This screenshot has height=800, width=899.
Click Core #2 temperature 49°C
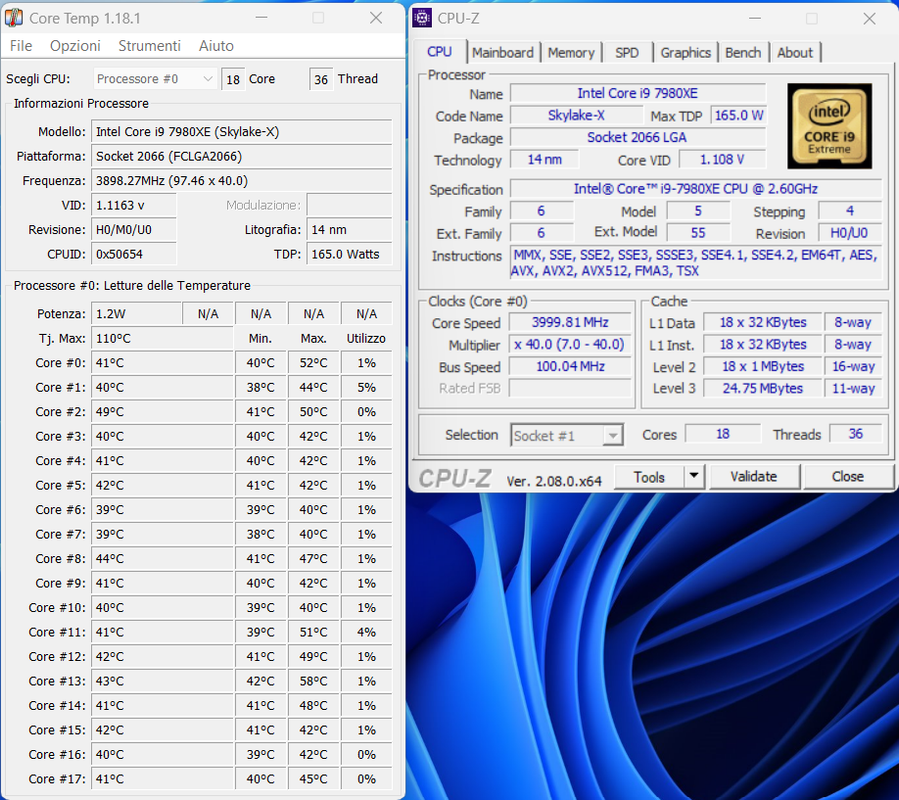162,412
